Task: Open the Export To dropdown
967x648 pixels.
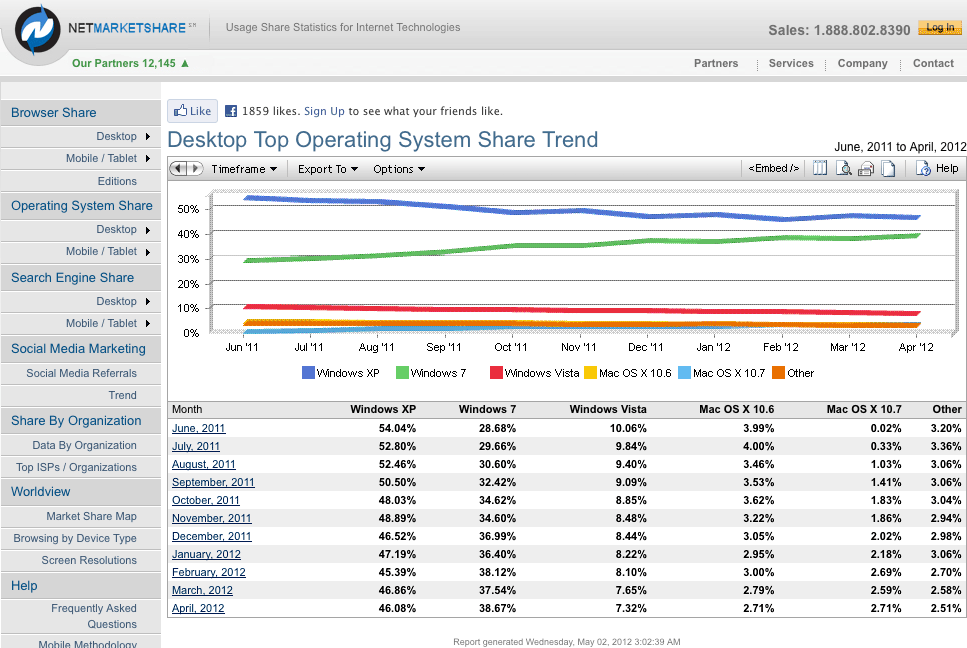Action: click(328, 169)
